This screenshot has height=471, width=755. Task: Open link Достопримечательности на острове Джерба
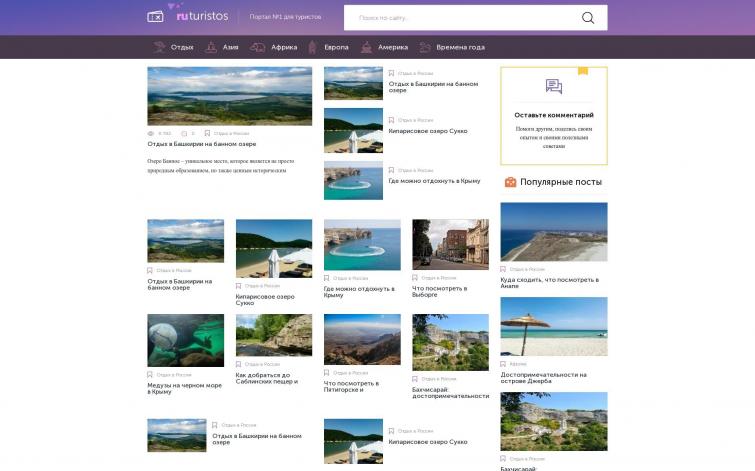(x=544, y=378)
